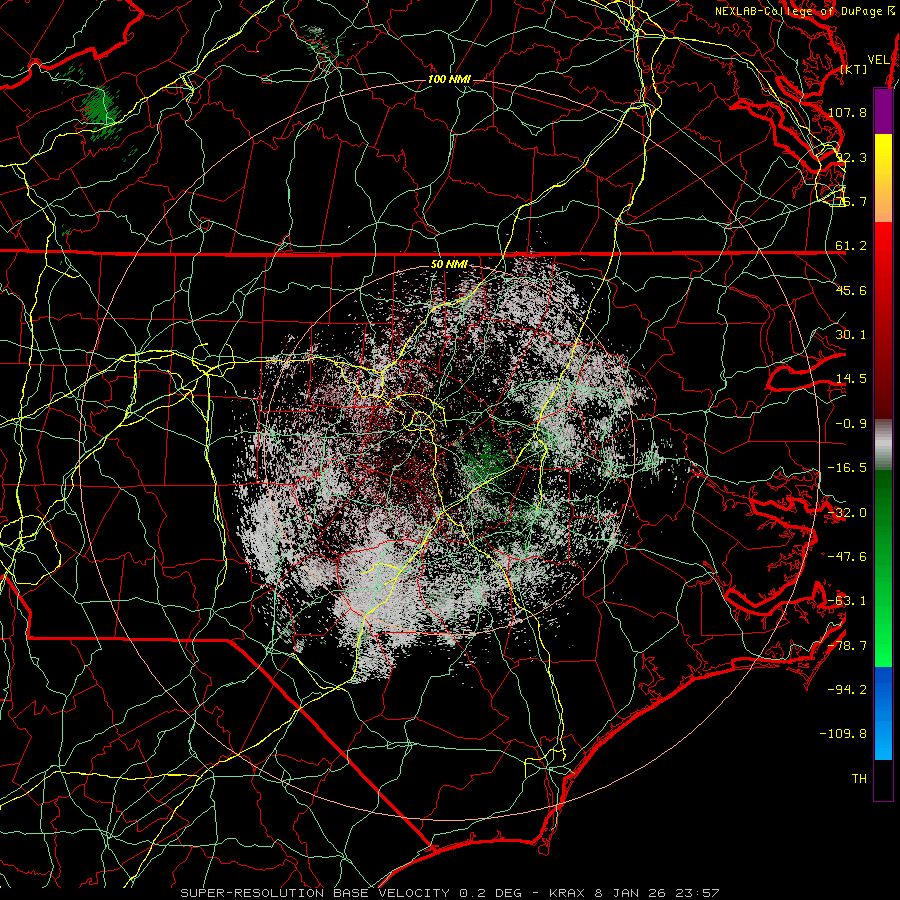Click the 14.5 velocity scale value
Image resolution: width=900 pixels, height=900 pixels.
pos(851,379)
